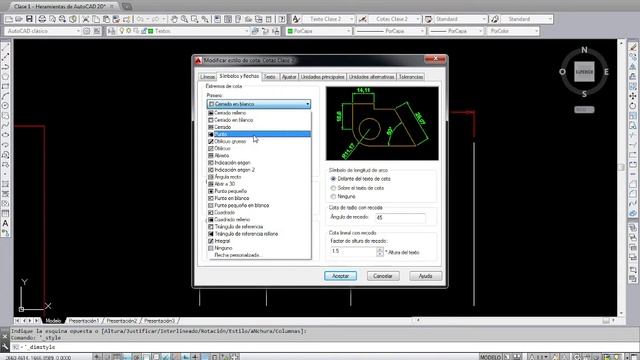Click the ViewCube SUPERIOR face
640x360 pixels.
click(x=584, y=72)
